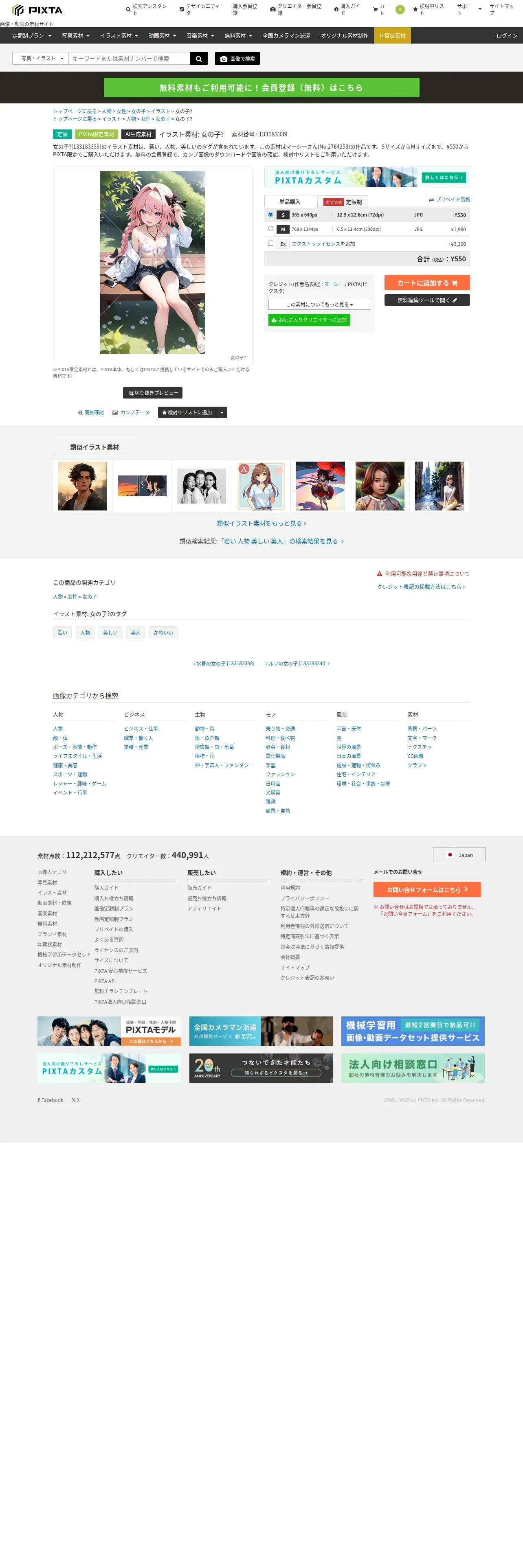Click the S size badge row
Viewport: 523px width, 1568px height.
coord(367,215)
